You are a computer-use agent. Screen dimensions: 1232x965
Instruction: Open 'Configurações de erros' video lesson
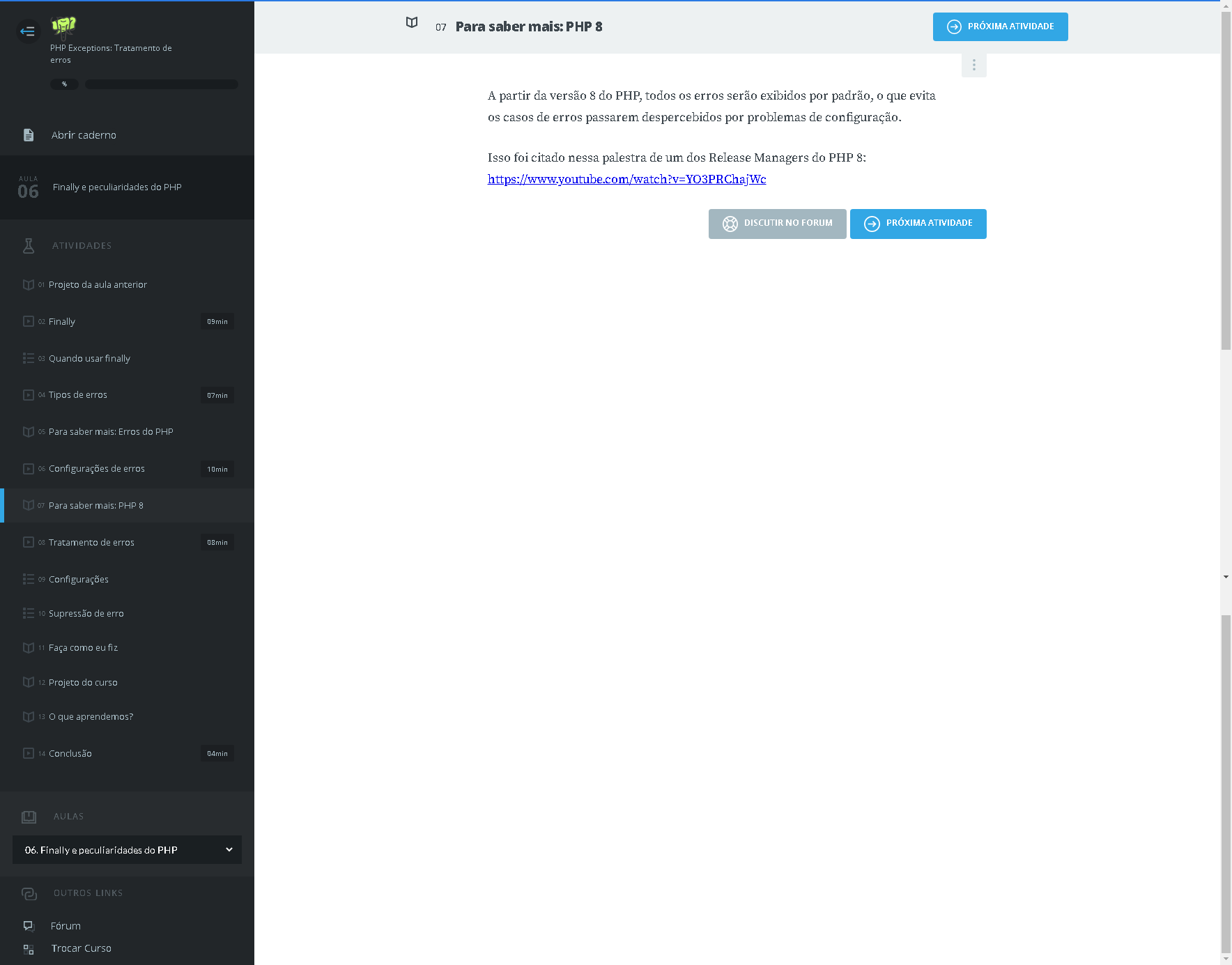pos(97,469)
